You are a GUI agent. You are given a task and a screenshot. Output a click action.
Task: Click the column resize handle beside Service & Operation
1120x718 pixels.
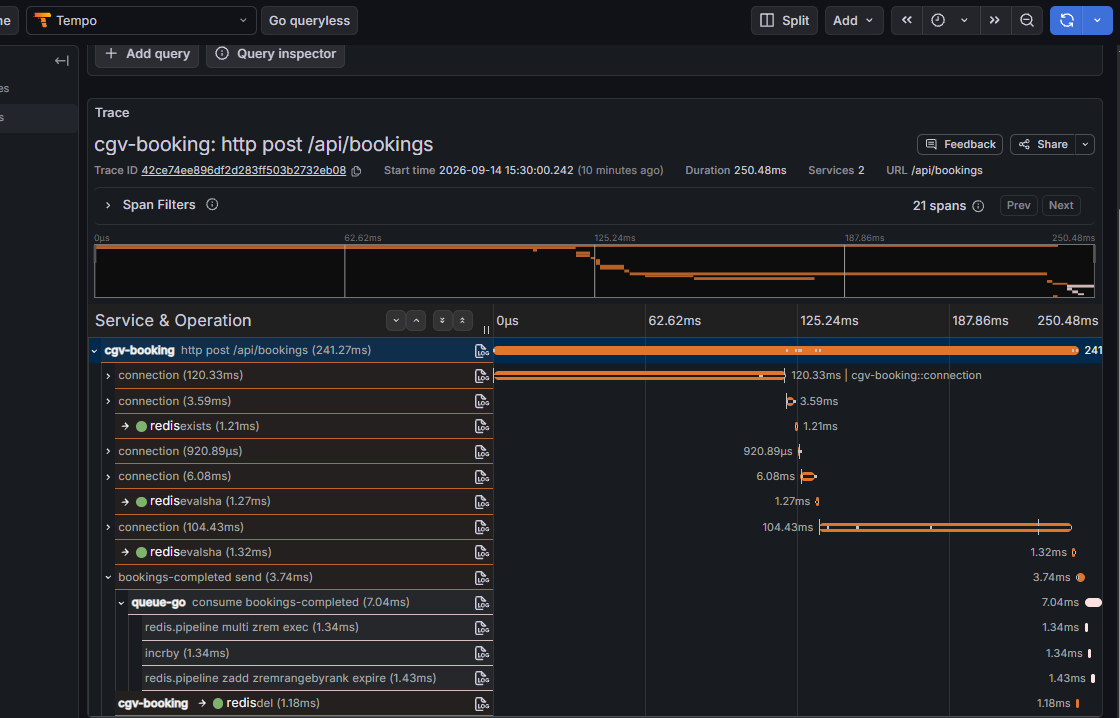click(x=486, y=330)
